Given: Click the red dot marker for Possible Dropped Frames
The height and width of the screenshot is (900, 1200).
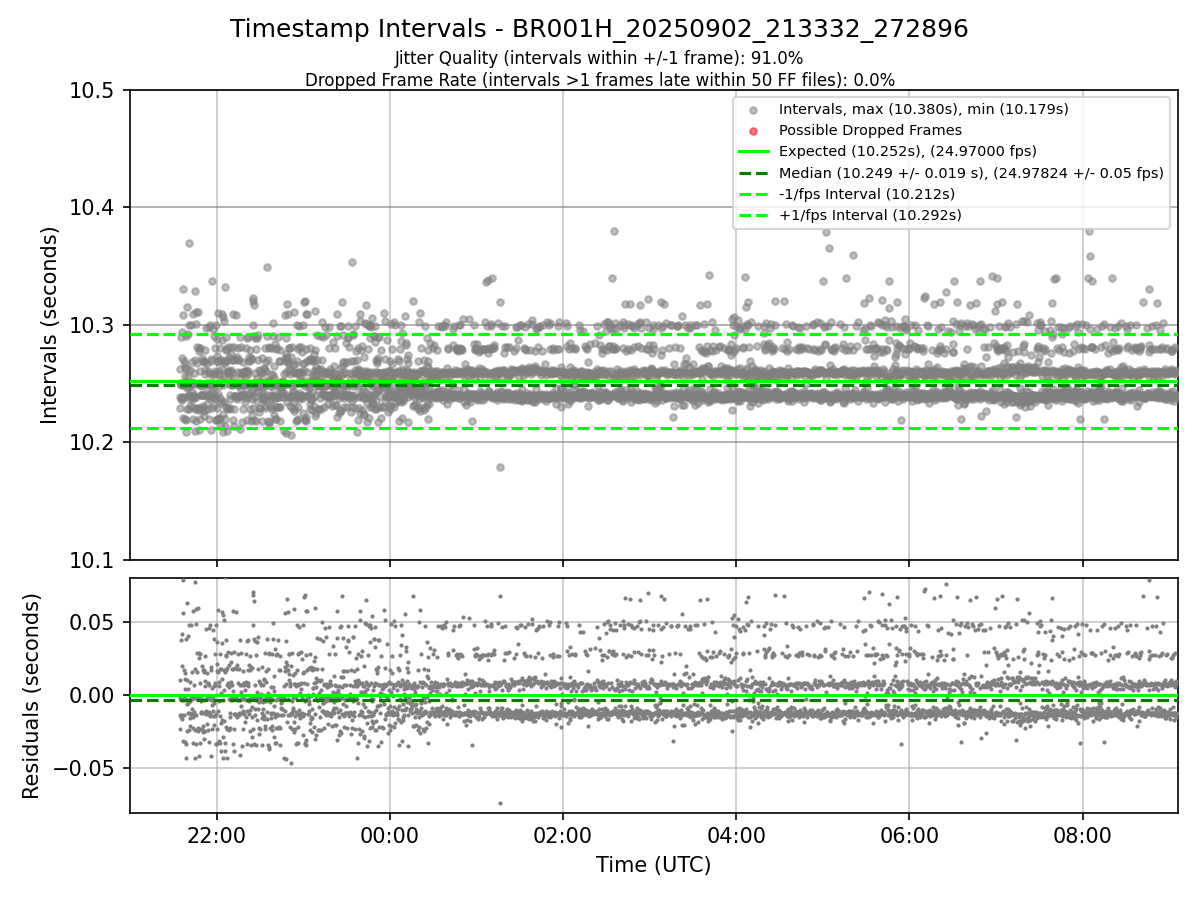Looking at the screenshot, I should [753, 131].
